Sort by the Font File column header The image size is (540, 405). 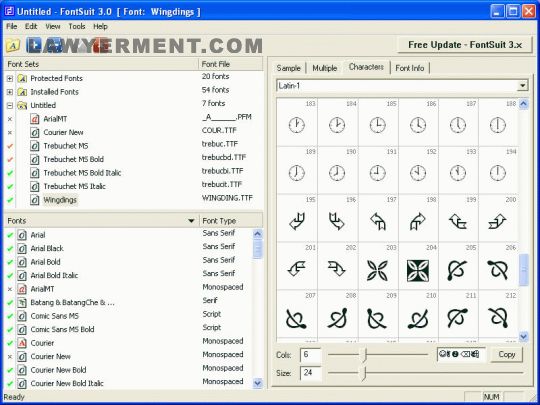(231, 64)
